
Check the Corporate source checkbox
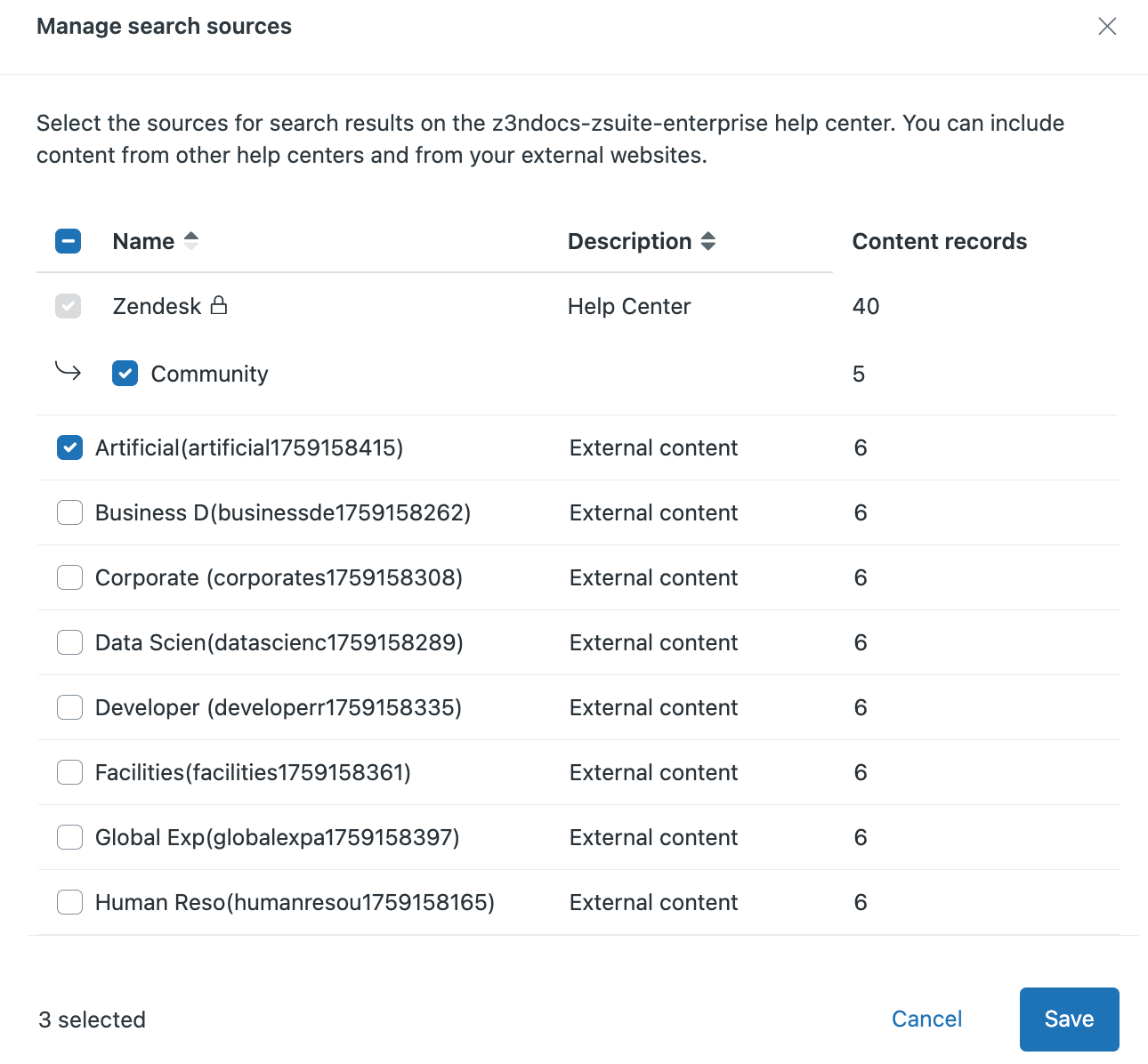[x=69, y=577]
